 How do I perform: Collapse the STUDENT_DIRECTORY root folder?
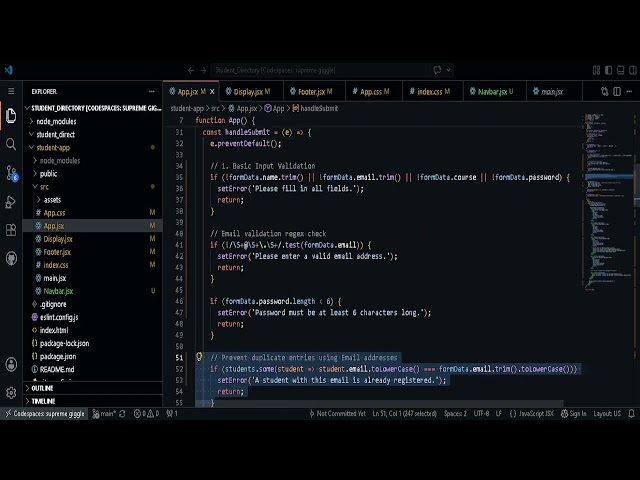[93, 108]
